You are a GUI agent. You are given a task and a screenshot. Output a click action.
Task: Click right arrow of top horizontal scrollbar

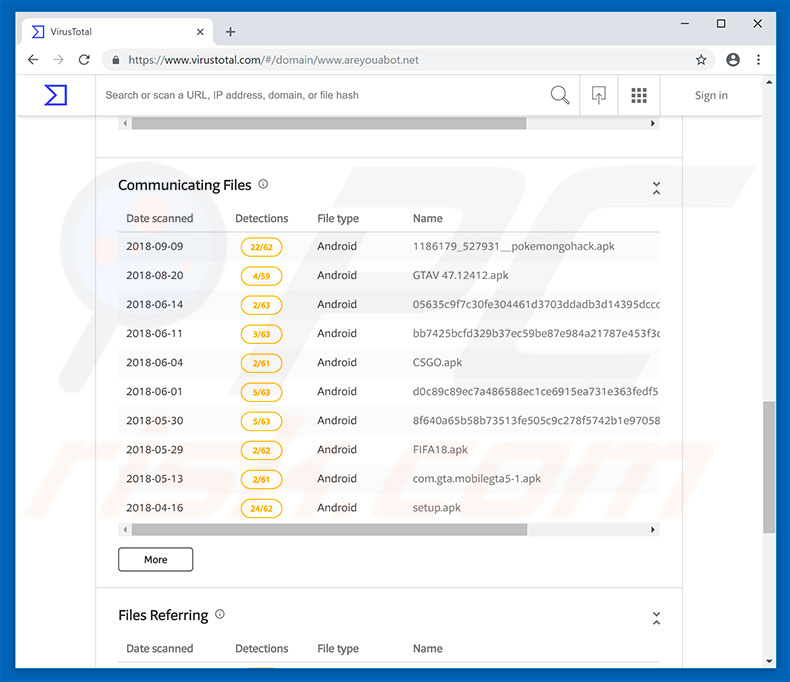[652, 123]
